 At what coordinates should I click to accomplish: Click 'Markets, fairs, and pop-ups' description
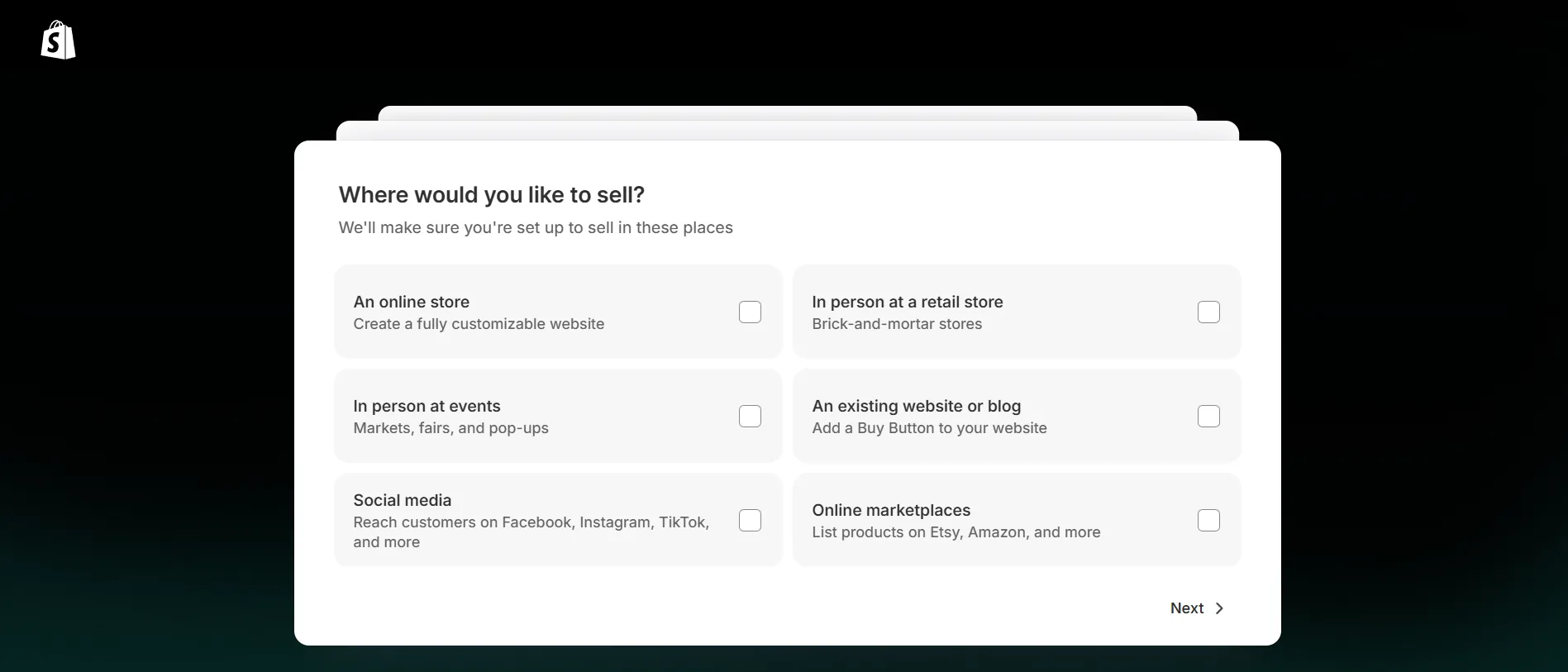(x=450, y=428)
